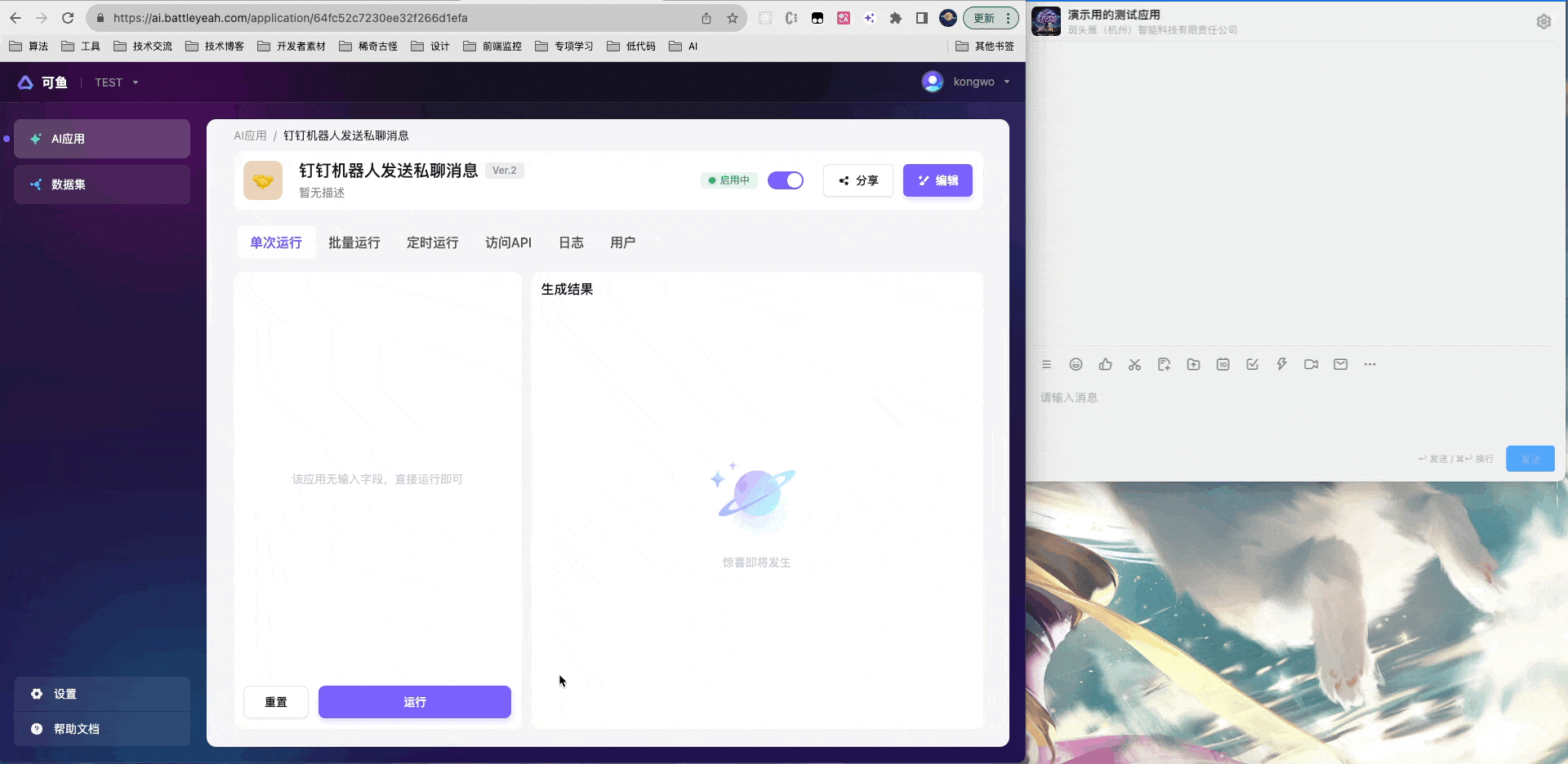Switch to the 日志 tab

click(x=571, y=242)
